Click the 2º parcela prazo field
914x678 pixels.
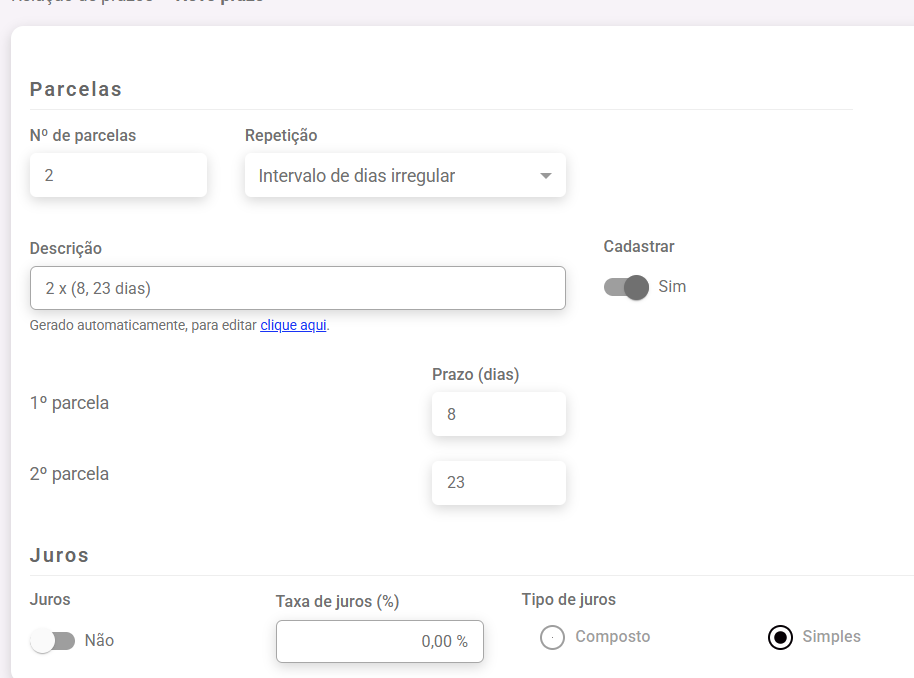pos(498,482)
